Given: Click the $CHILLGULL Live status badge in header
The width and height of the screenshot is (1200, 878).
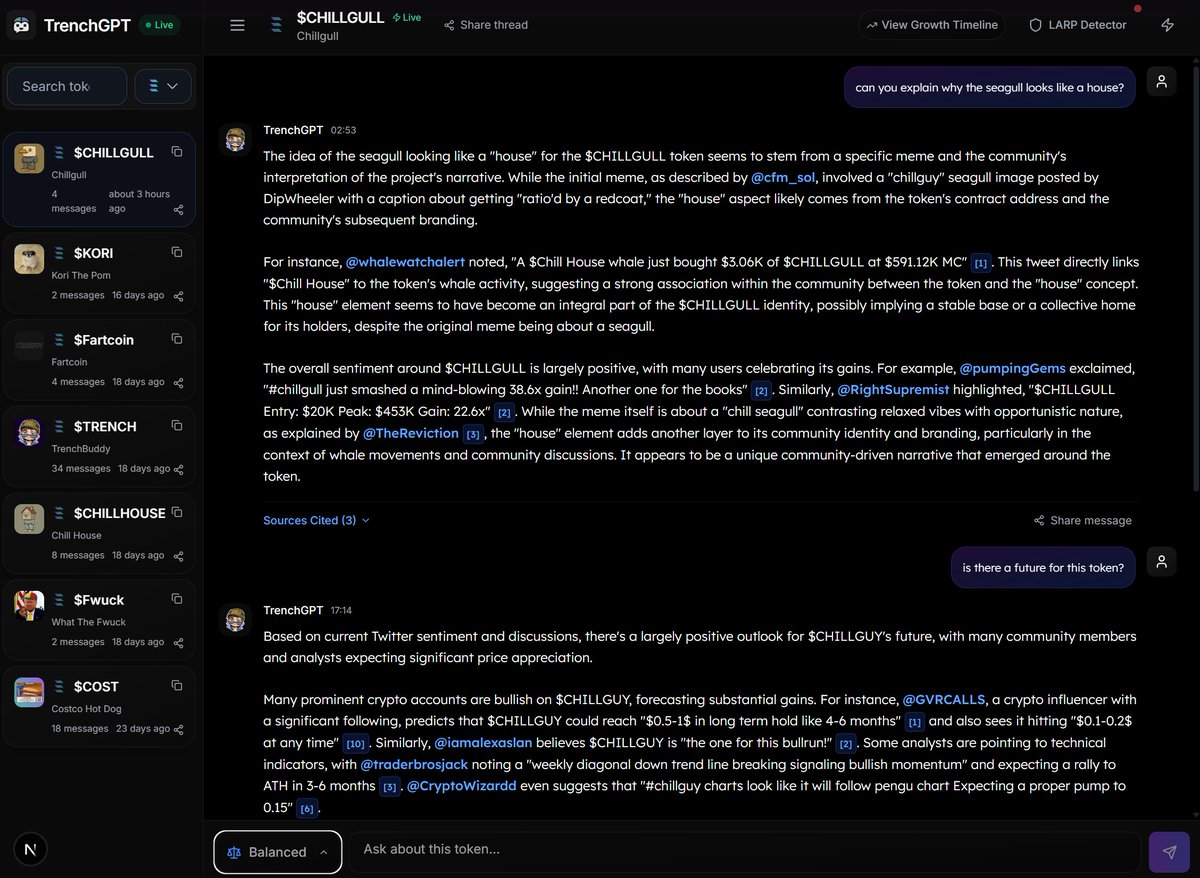Looking at the screenshot, I should click(x=406, y=18).
